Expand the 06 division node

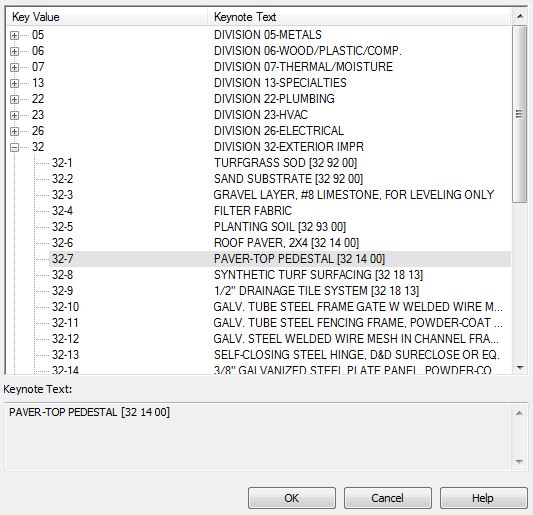click(14, 51)
